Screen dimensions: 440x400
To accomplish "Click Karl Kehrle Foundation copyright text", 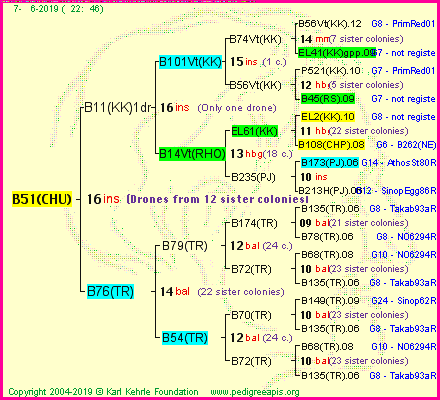I will pos(103,392).
